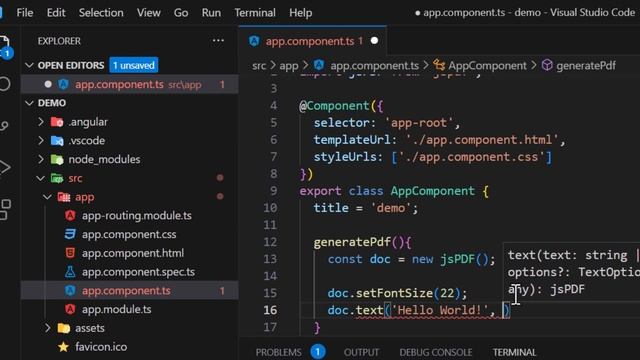Open the Run menu
The height and width of the screenshot is (360, 640).
coord(211,13)
